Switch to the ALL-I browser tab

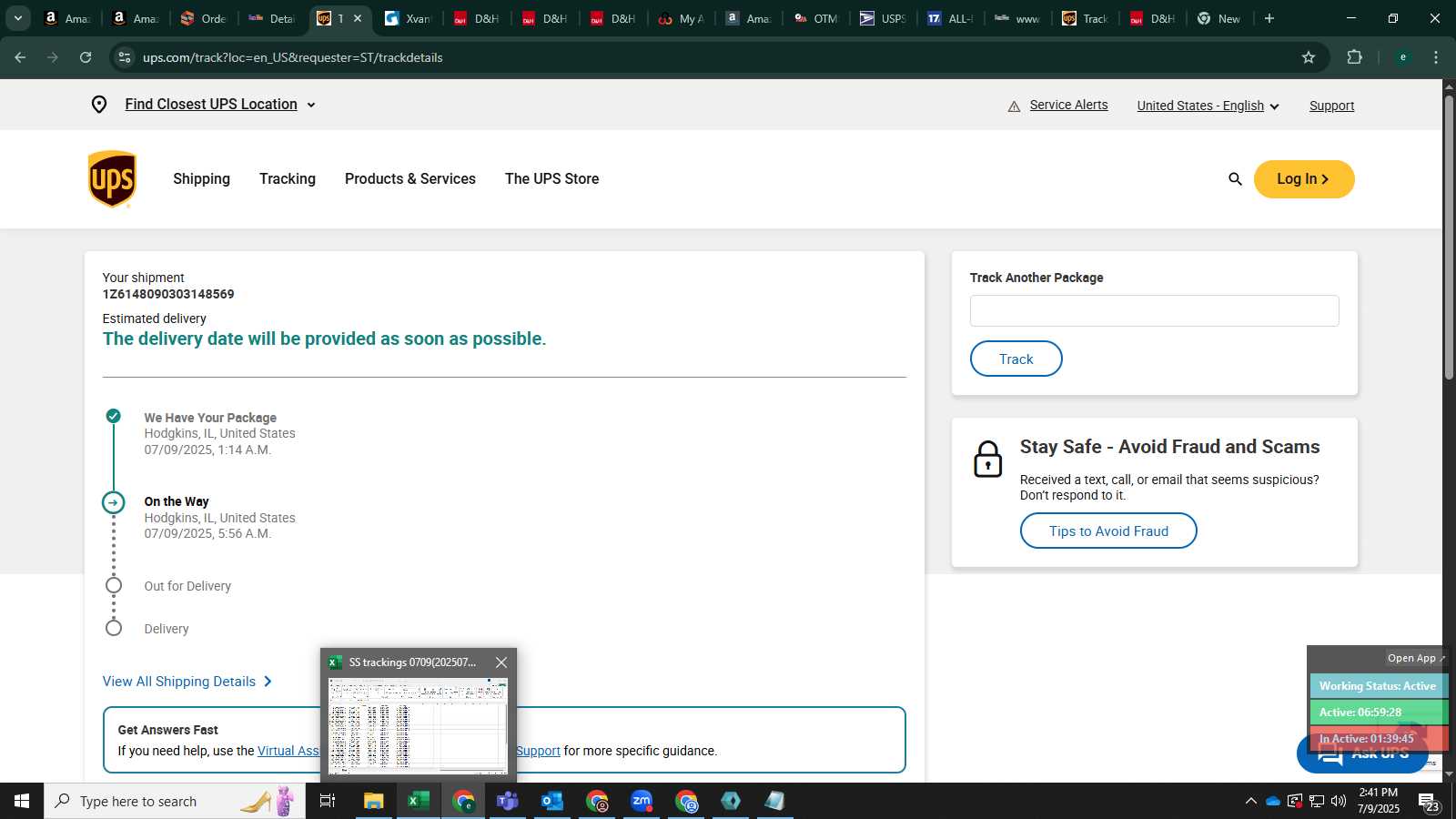[x=952, y=18]
